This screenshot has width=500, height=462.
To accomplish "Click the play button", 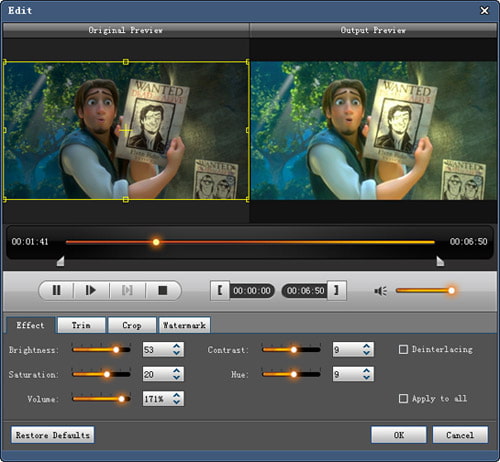I will (91, 290).
